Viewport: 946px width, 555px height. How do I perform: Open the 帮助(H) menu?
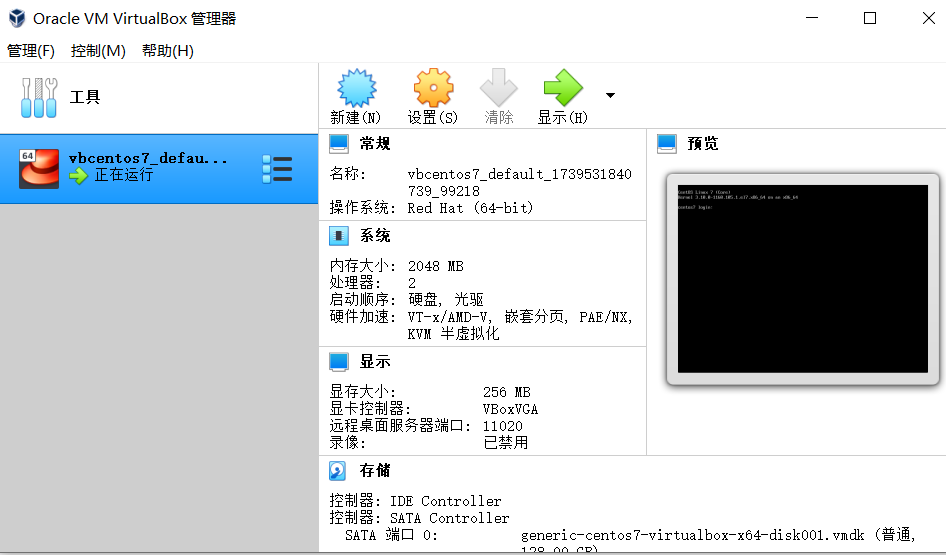pos(168,51)
